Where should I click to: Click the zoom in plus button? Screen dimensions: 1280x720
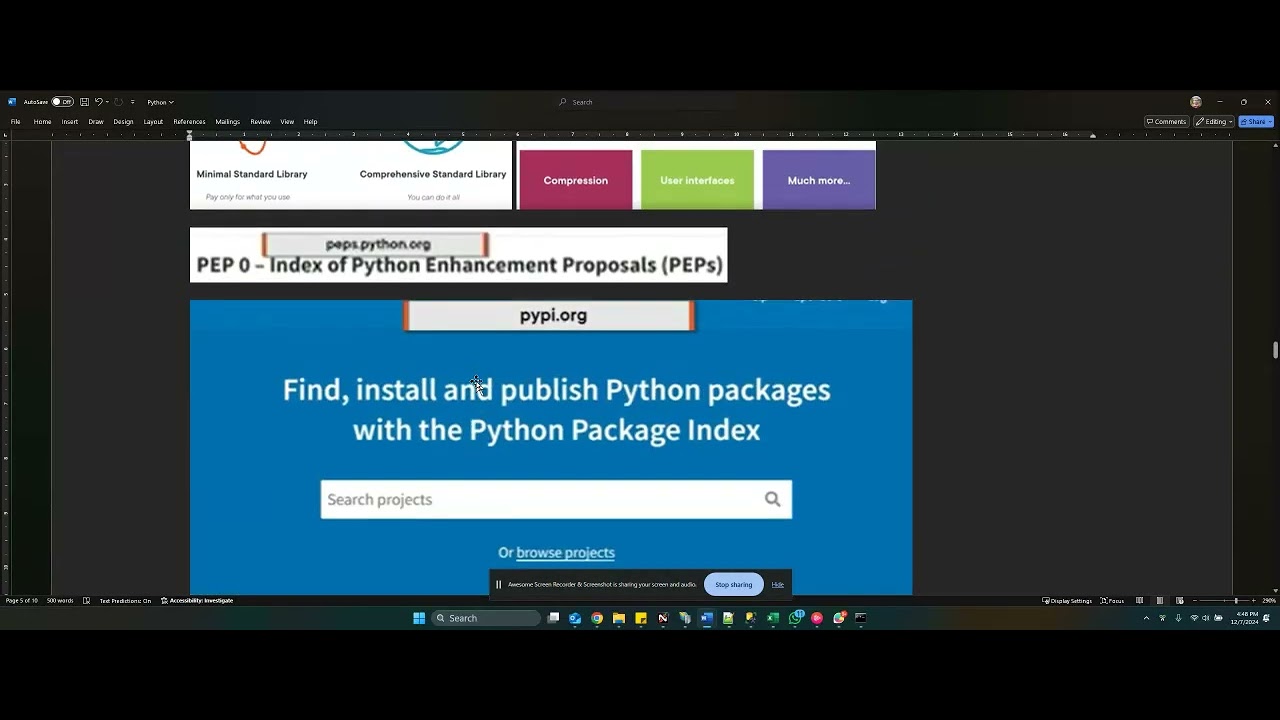pos(1254,601)
